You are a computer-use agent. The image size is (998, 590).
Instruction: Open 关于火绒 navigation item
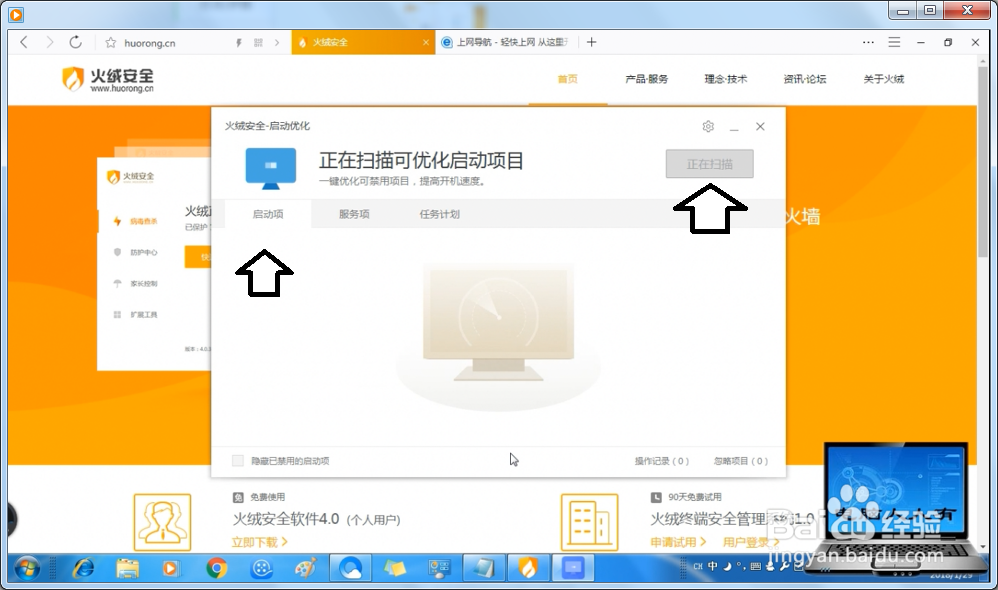coord(883,79)
